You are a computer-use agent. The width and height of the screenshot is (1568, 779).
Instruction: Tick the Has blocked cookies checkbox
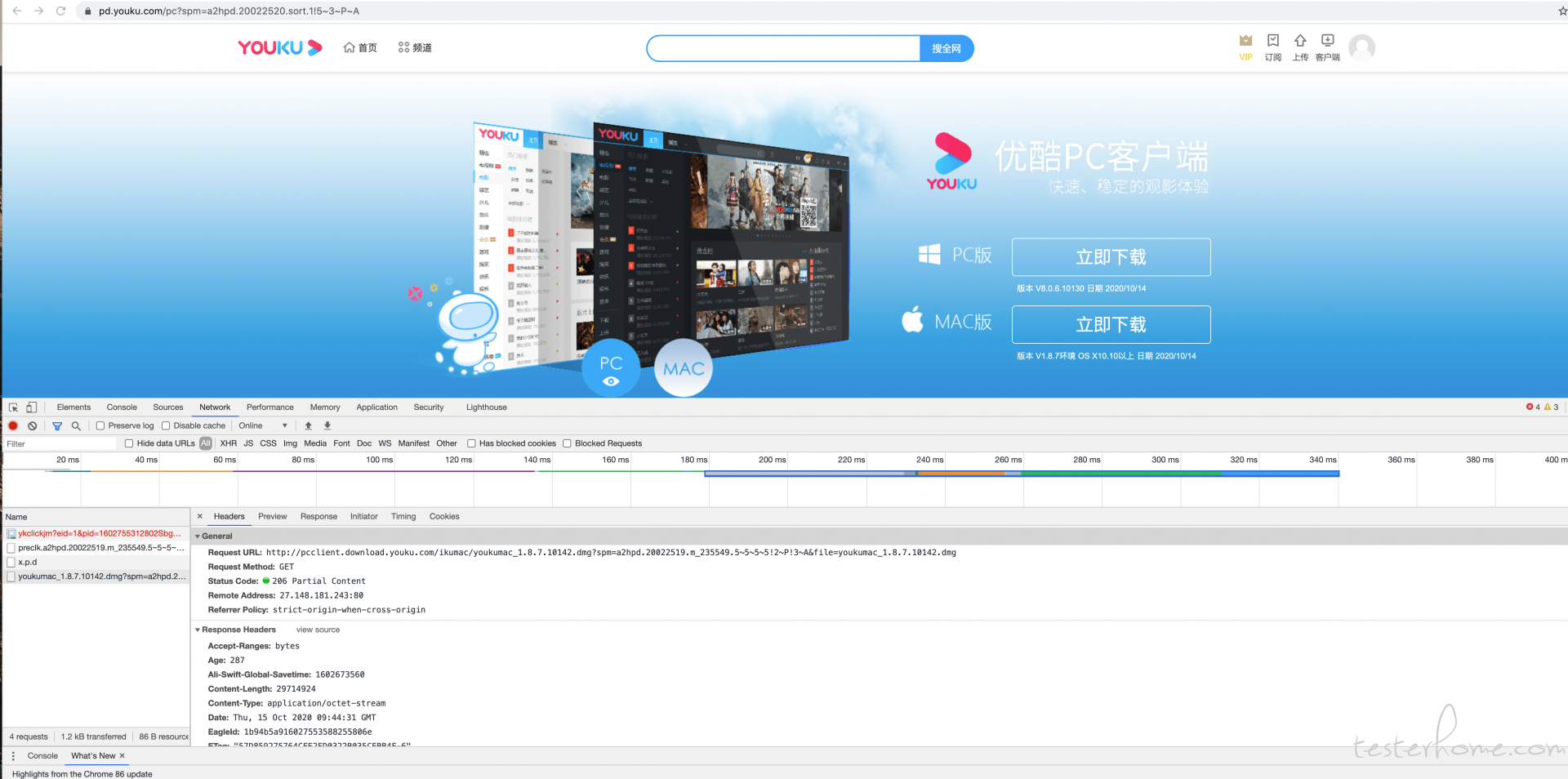pyautogui.click(x=471, y=443)
